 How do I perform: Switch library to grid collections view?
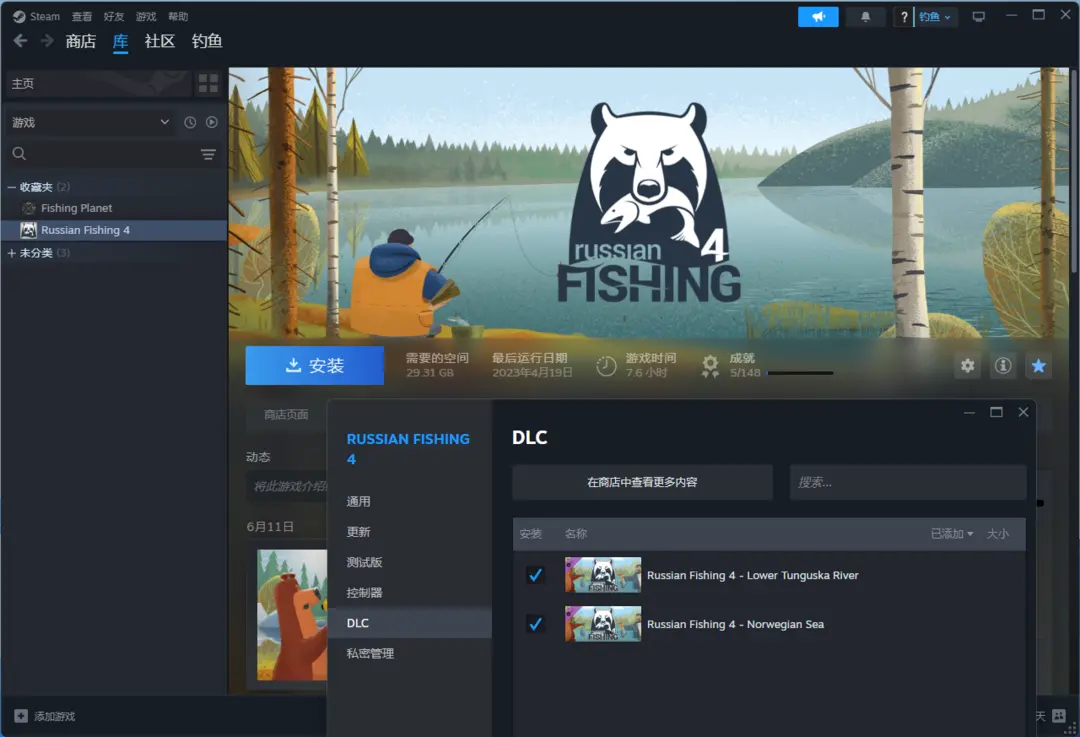click(208, 83)
